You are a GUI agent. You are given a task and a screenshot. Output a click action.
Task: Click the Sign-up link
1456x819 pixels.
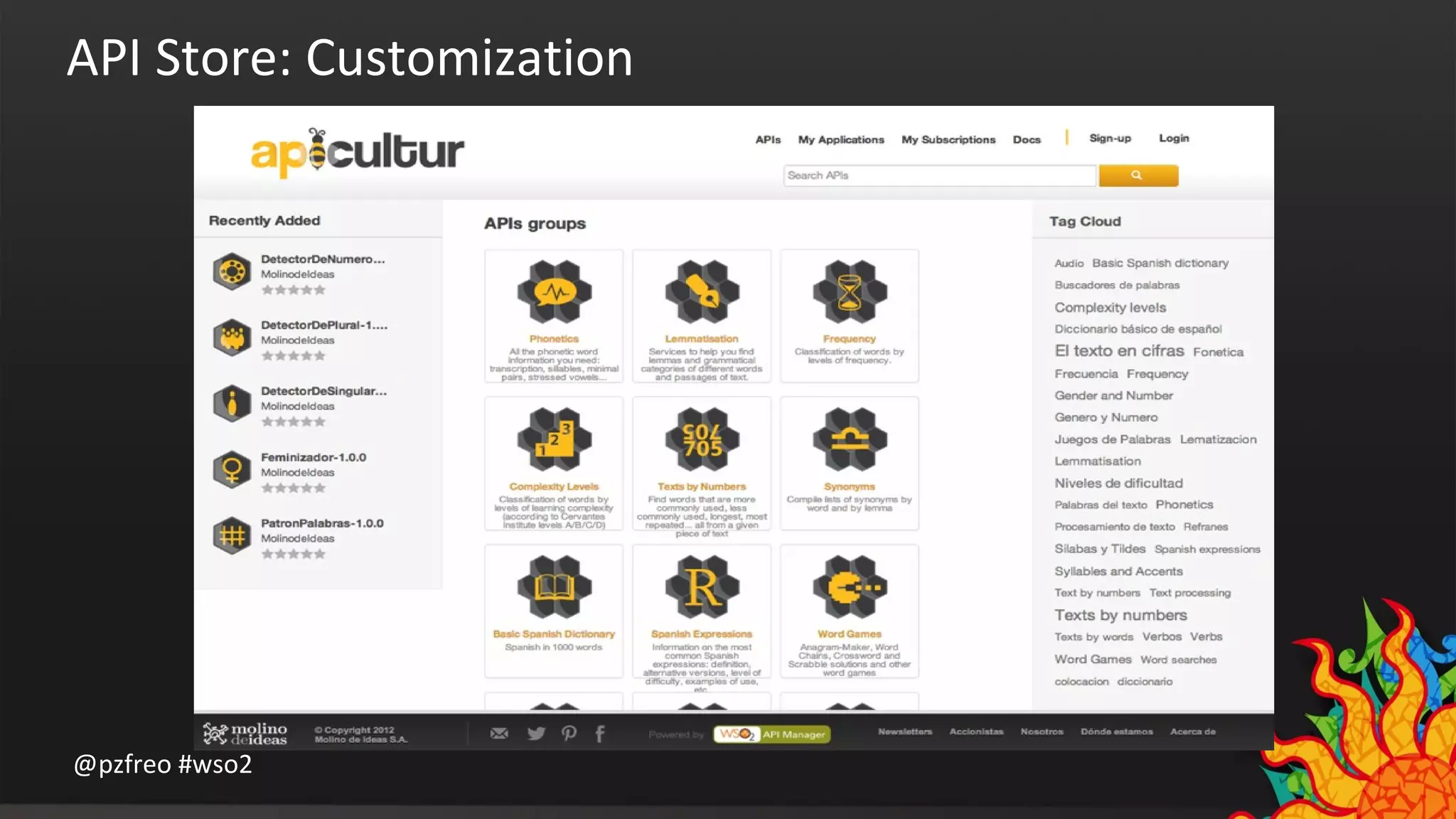[1110, 139]
